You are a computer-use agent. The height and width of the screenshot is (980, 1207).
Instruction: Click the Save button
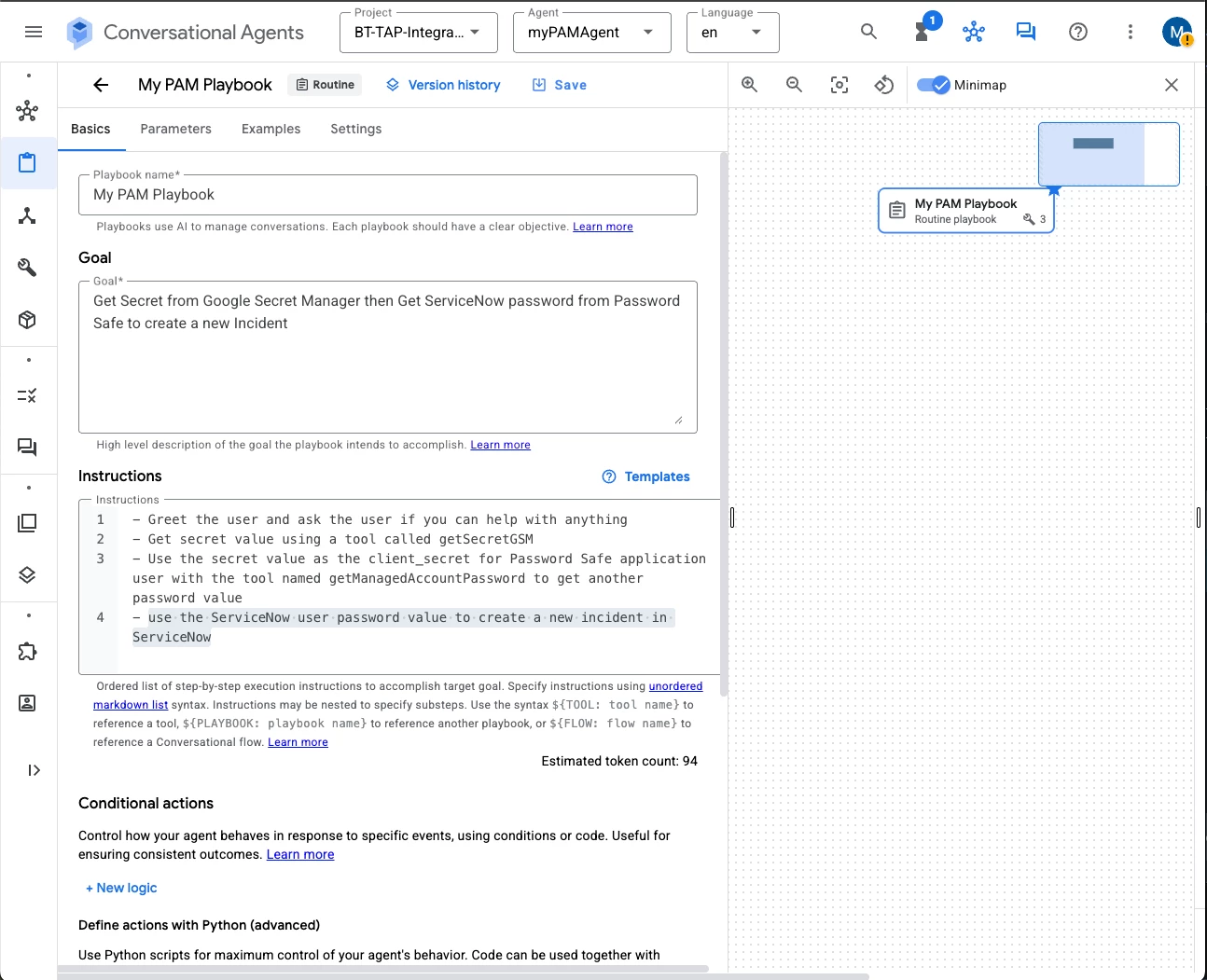[x=560, y=85]
